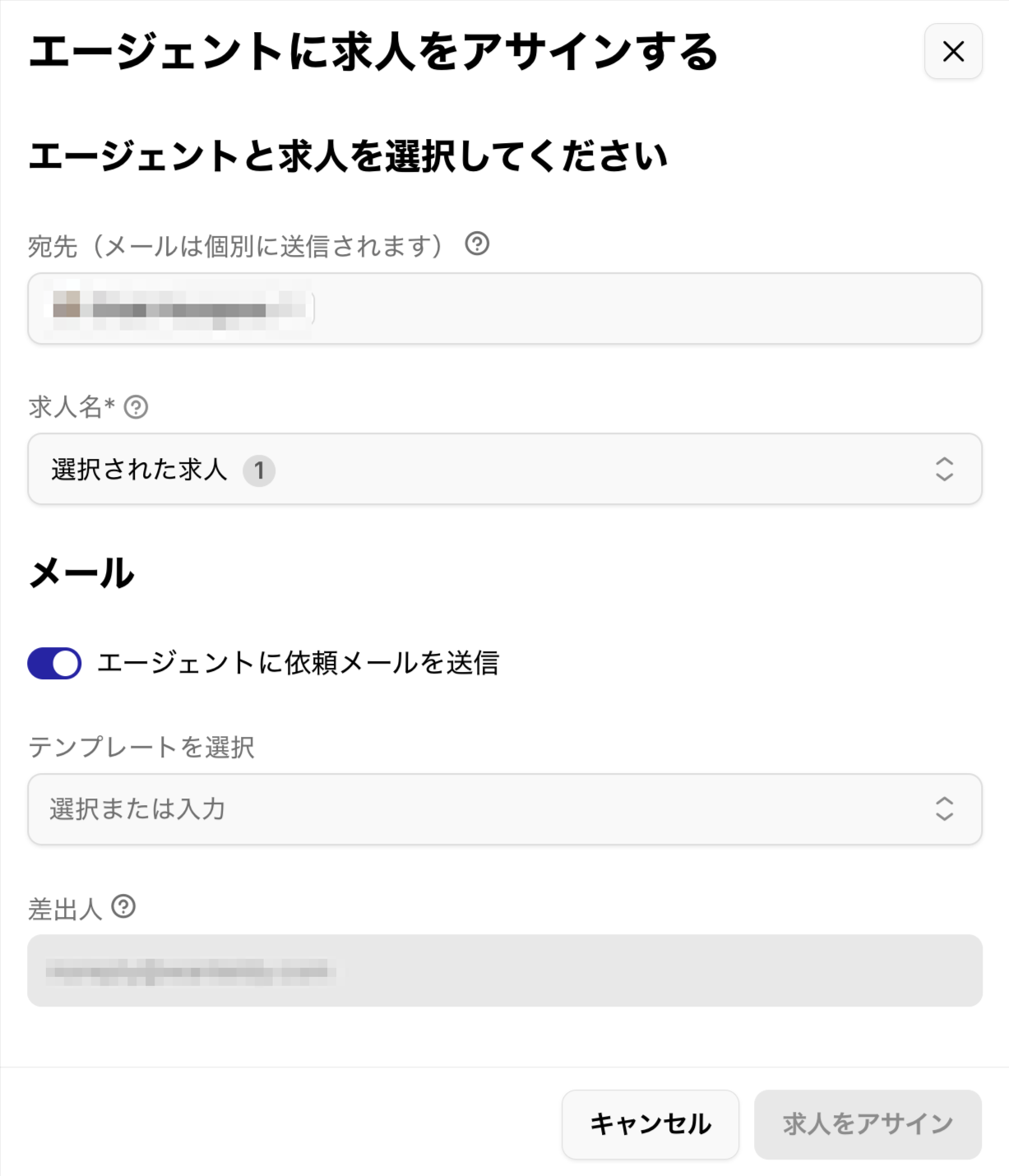This screenshot has height=1176, width=1009.
Task: Click the 差出人 label text
Action: (x=65, y=910)
